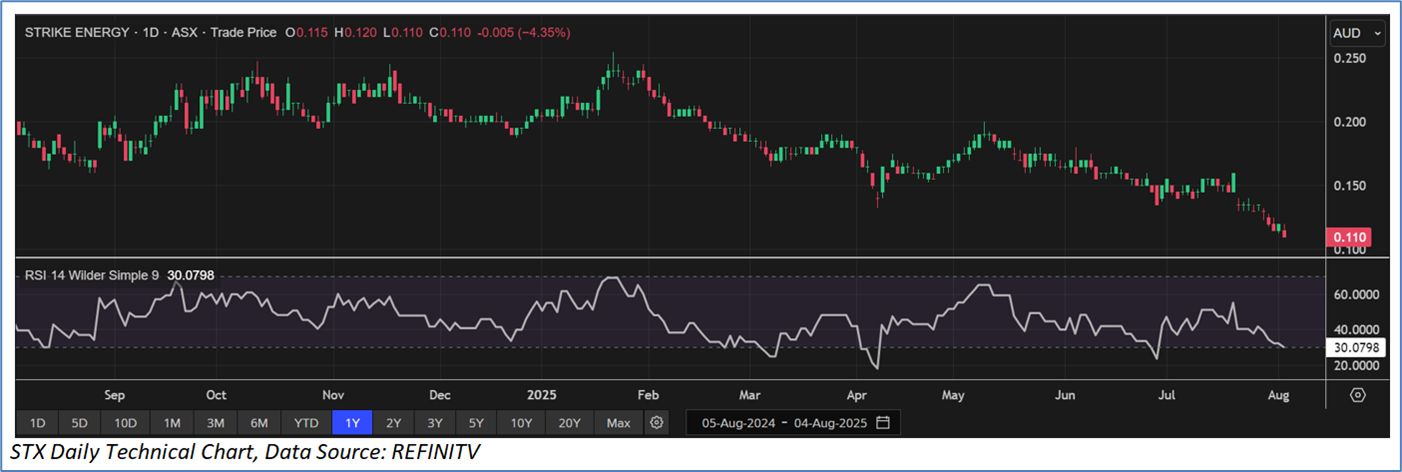Select the 1D time range

(36, 423)
